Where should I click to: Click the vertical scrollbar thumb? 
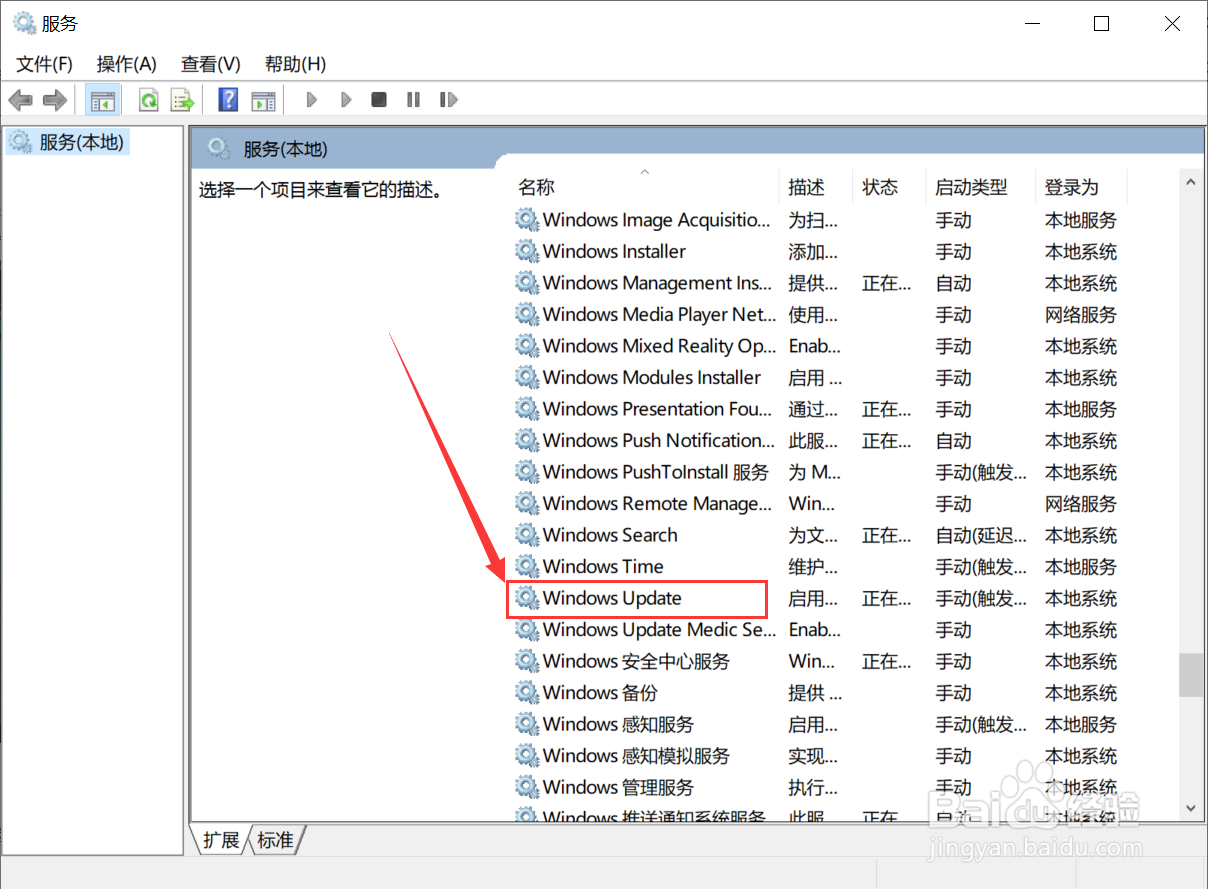coord(1190,675)
